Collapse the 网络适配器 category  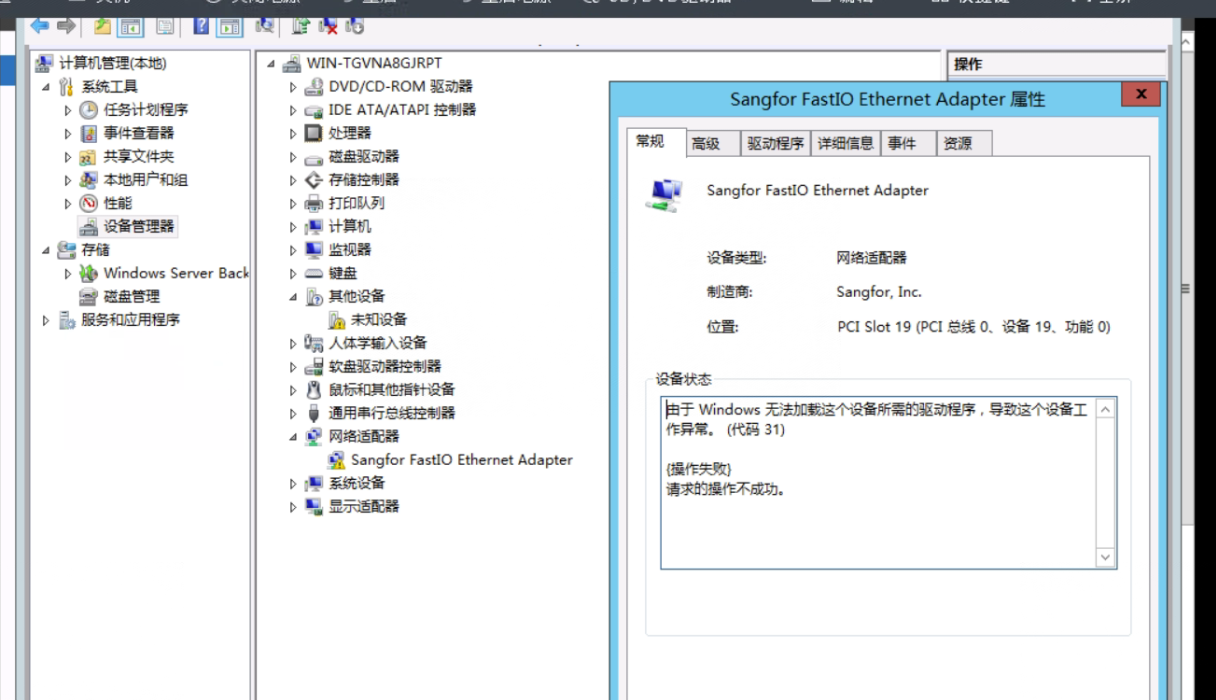click(x=293, y=437)
